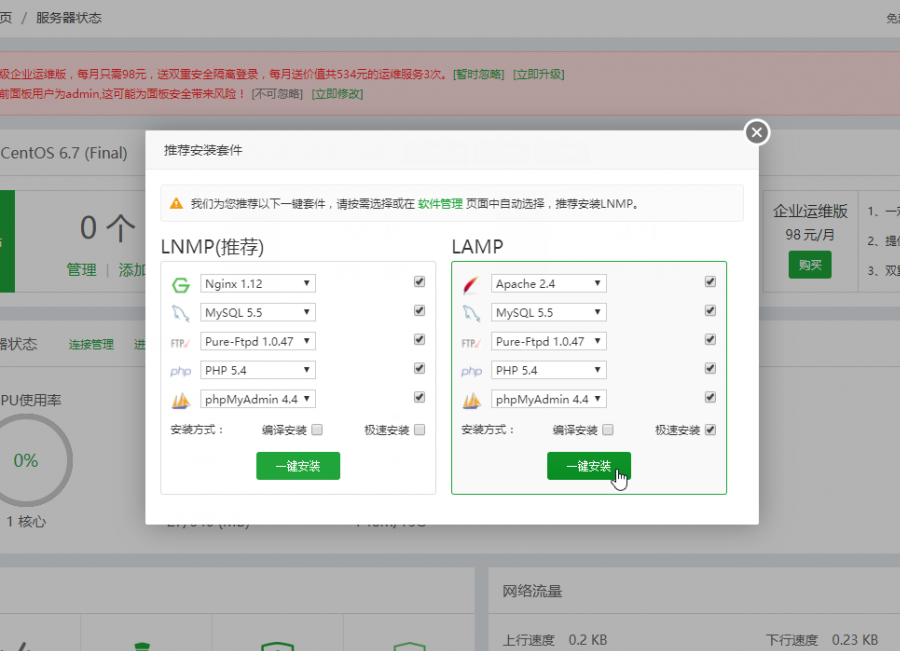Click the 网络流量 panel heading

[x=532, y=591]
